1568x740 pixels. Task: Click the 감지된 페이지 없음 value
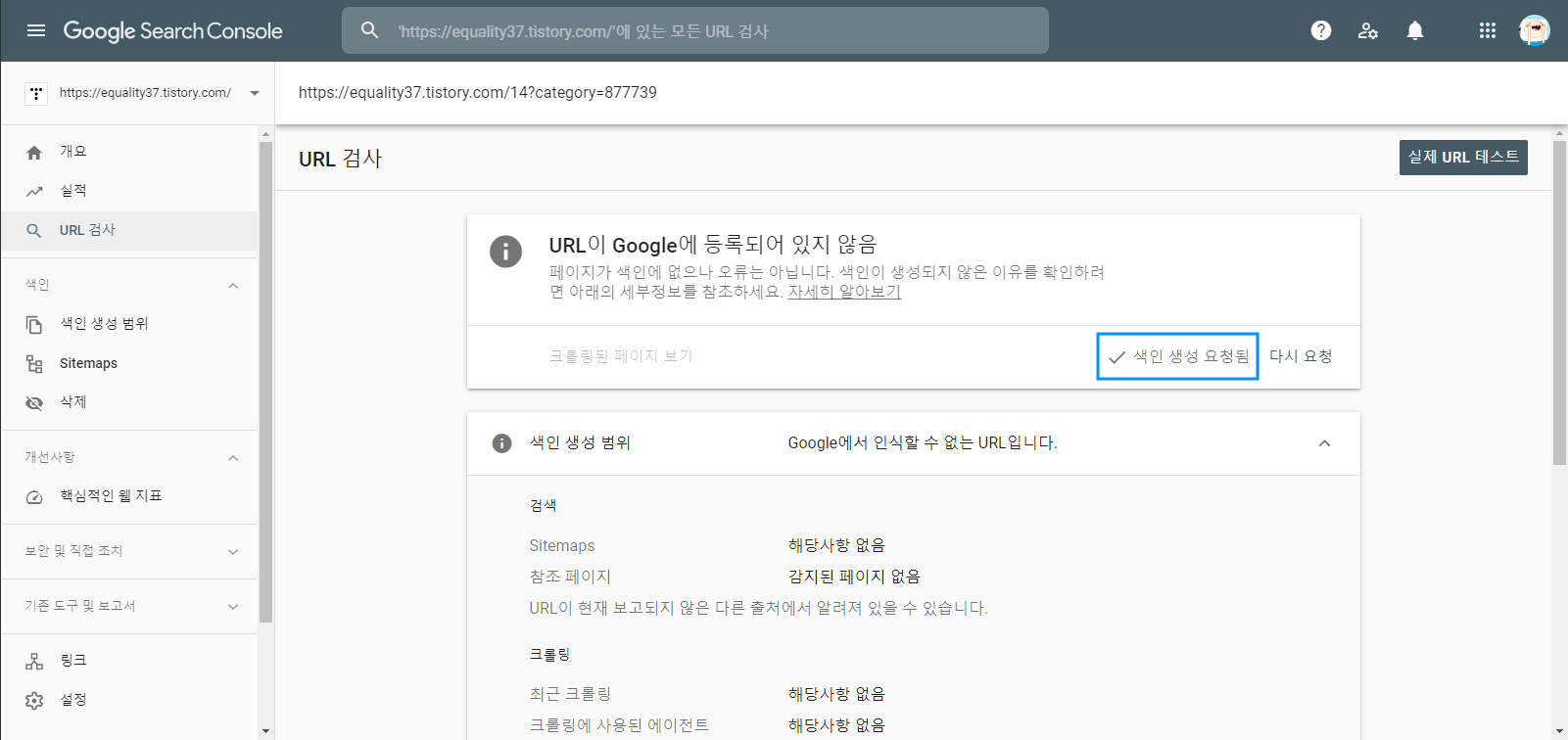click(x=854, y=577)
